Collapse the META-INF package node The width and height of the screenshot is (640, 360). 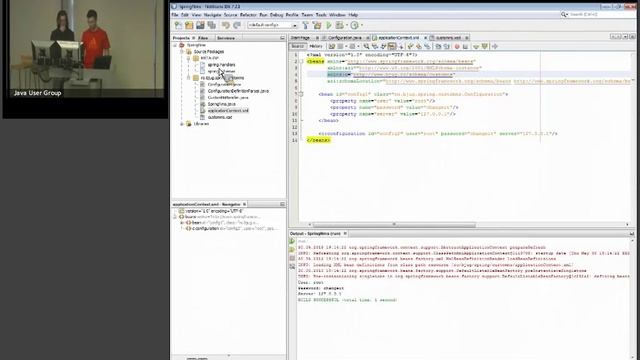189,58
